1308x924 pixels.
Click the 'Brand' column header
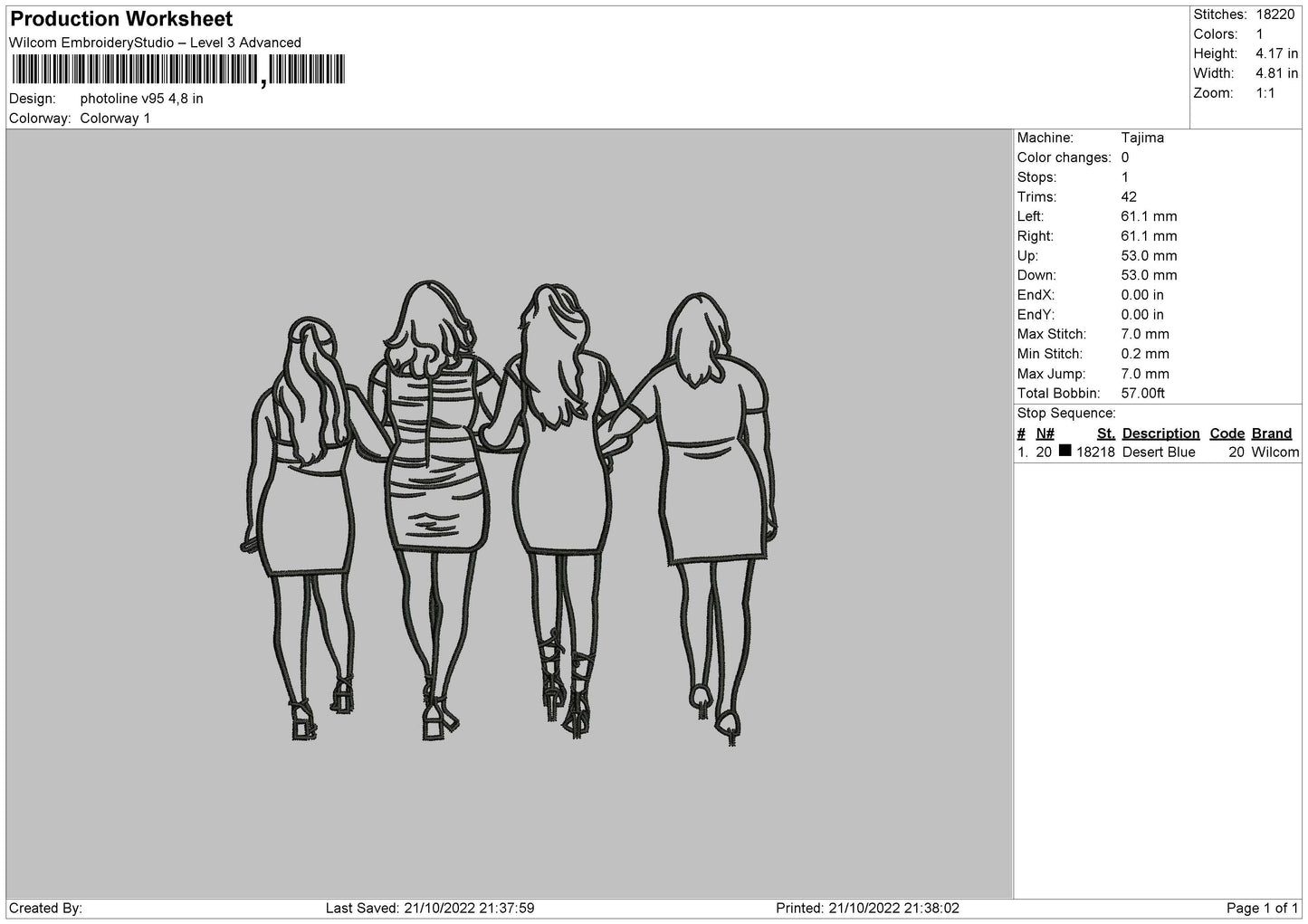pos(1272,433)
